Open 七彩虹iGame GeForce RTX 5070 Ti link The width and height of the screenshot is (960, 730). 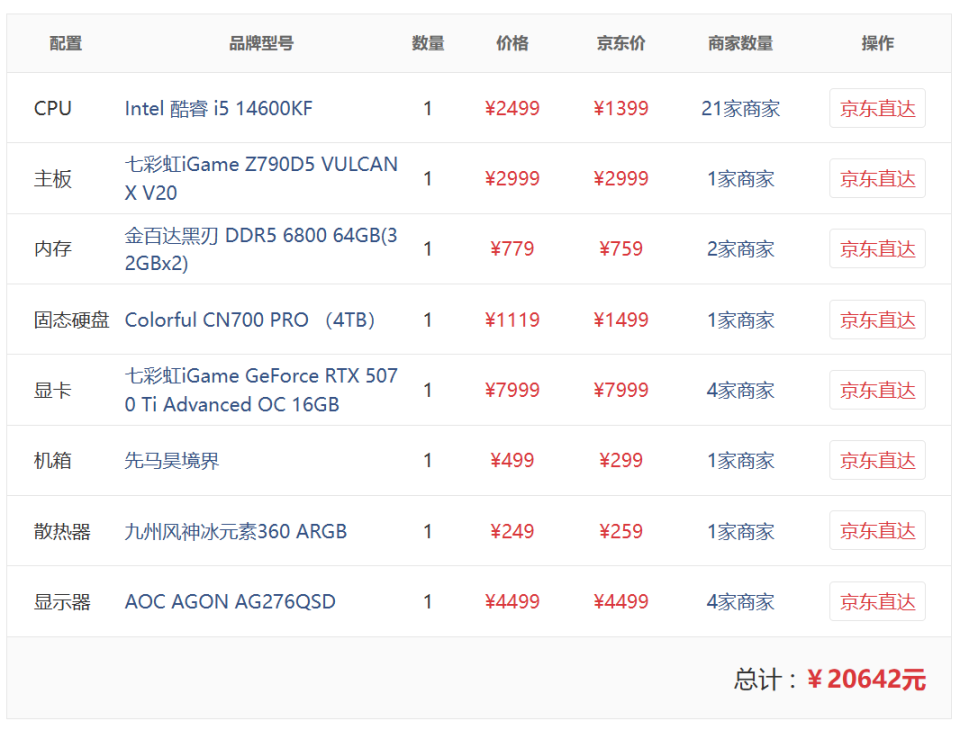coord(261,390)
